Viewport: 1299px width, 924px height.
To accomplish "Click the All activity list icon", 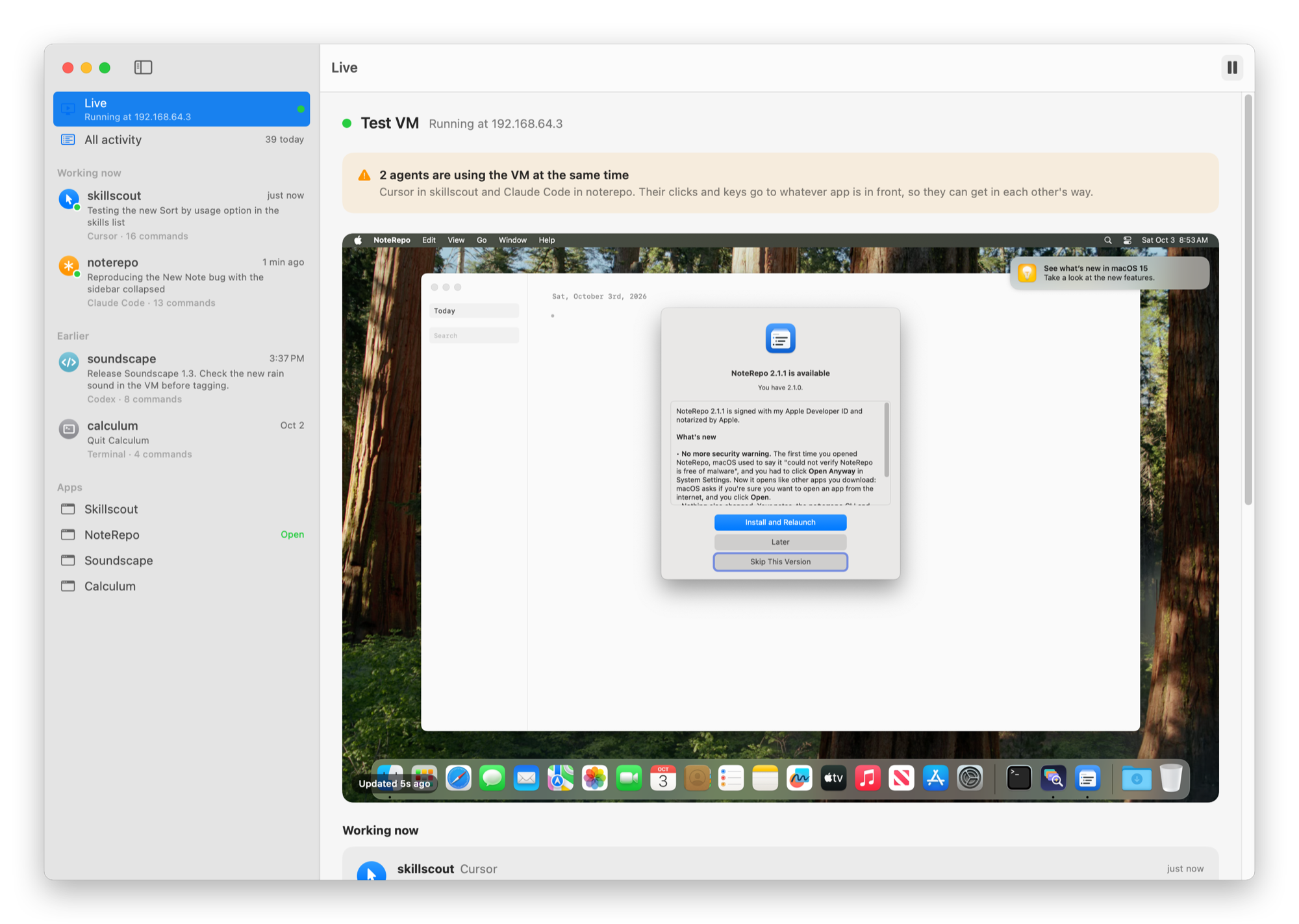I will (x=68, y=140).
